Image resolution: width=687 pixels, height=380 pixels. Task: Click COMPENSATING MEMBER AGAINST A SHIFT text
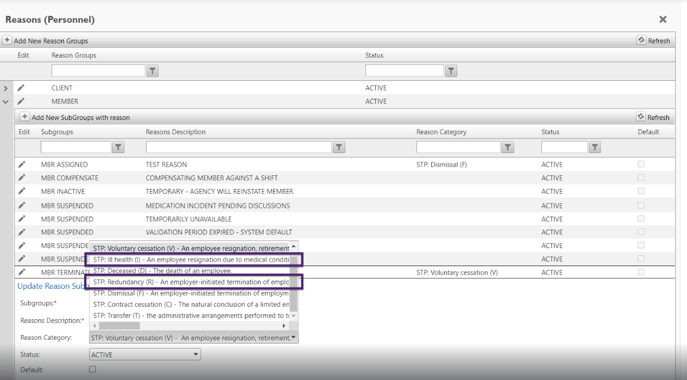212,178
